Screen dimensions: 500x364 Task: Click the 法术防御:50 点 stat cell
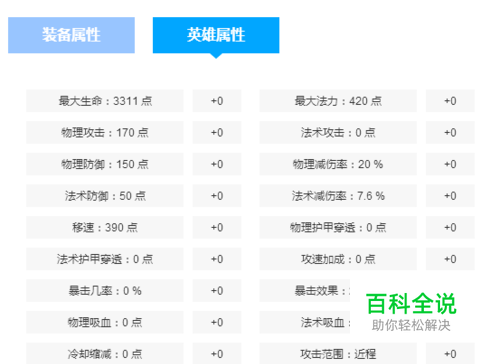105,196
